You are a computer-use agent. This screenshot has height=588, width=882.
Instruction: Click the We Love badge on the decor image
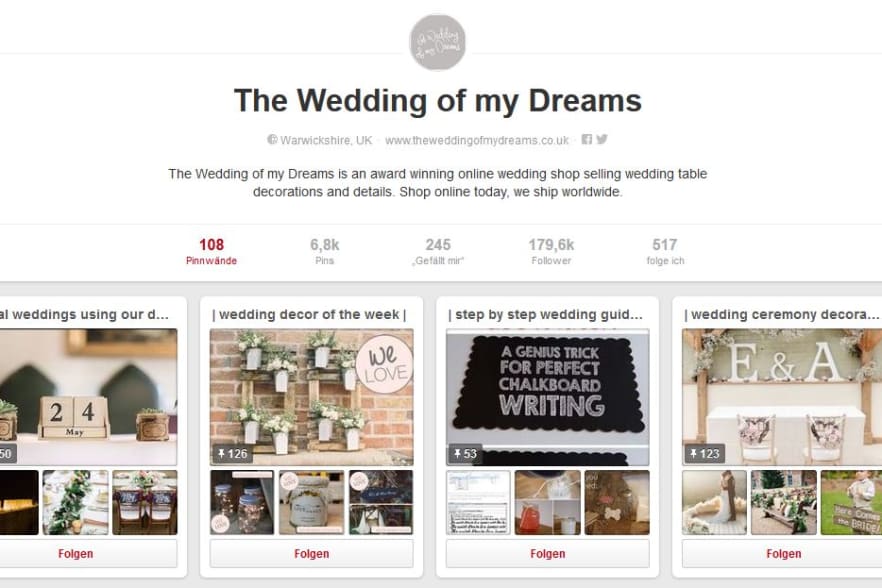tap(385, 365)
